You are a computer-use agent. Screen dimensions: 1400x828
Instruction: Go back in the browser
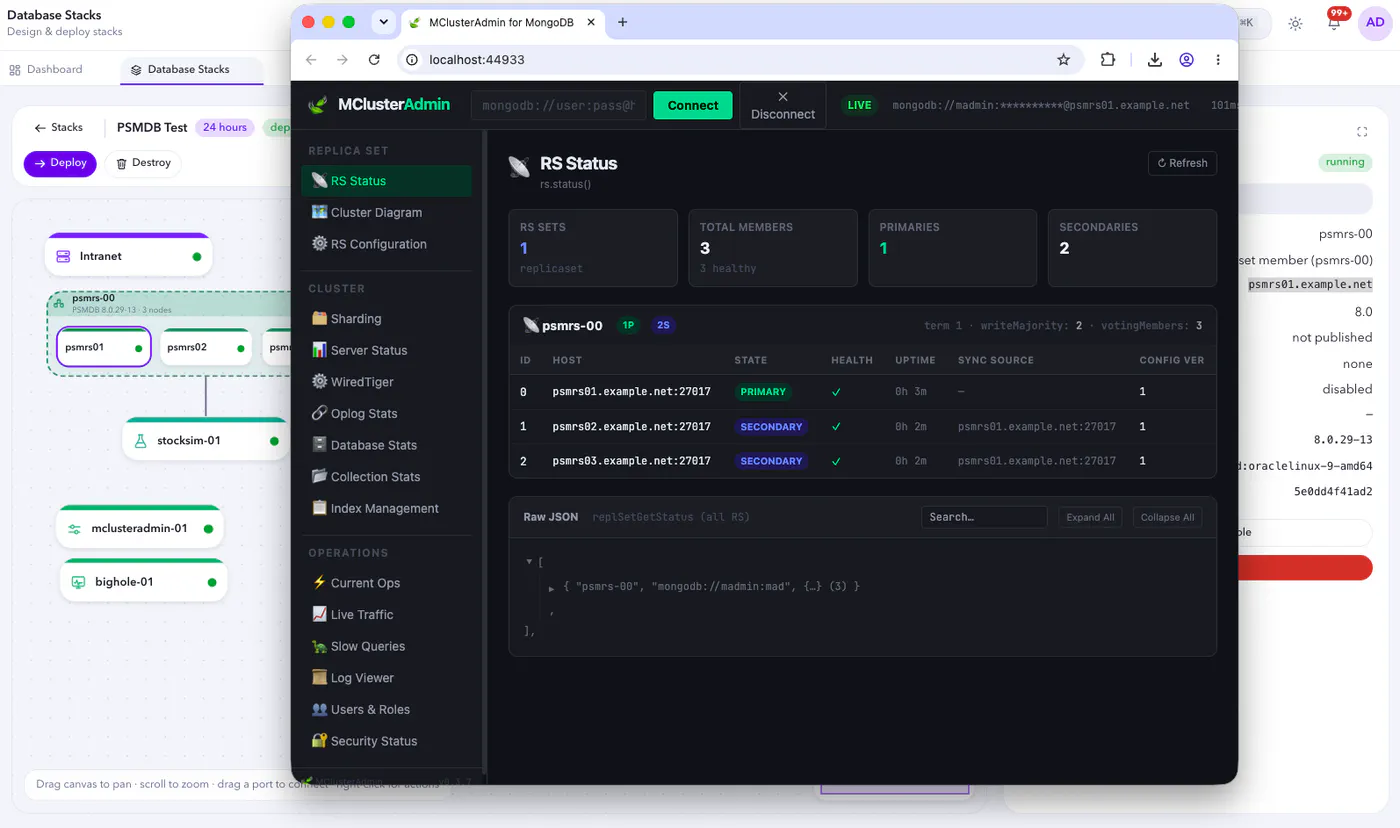pos(311,60)
